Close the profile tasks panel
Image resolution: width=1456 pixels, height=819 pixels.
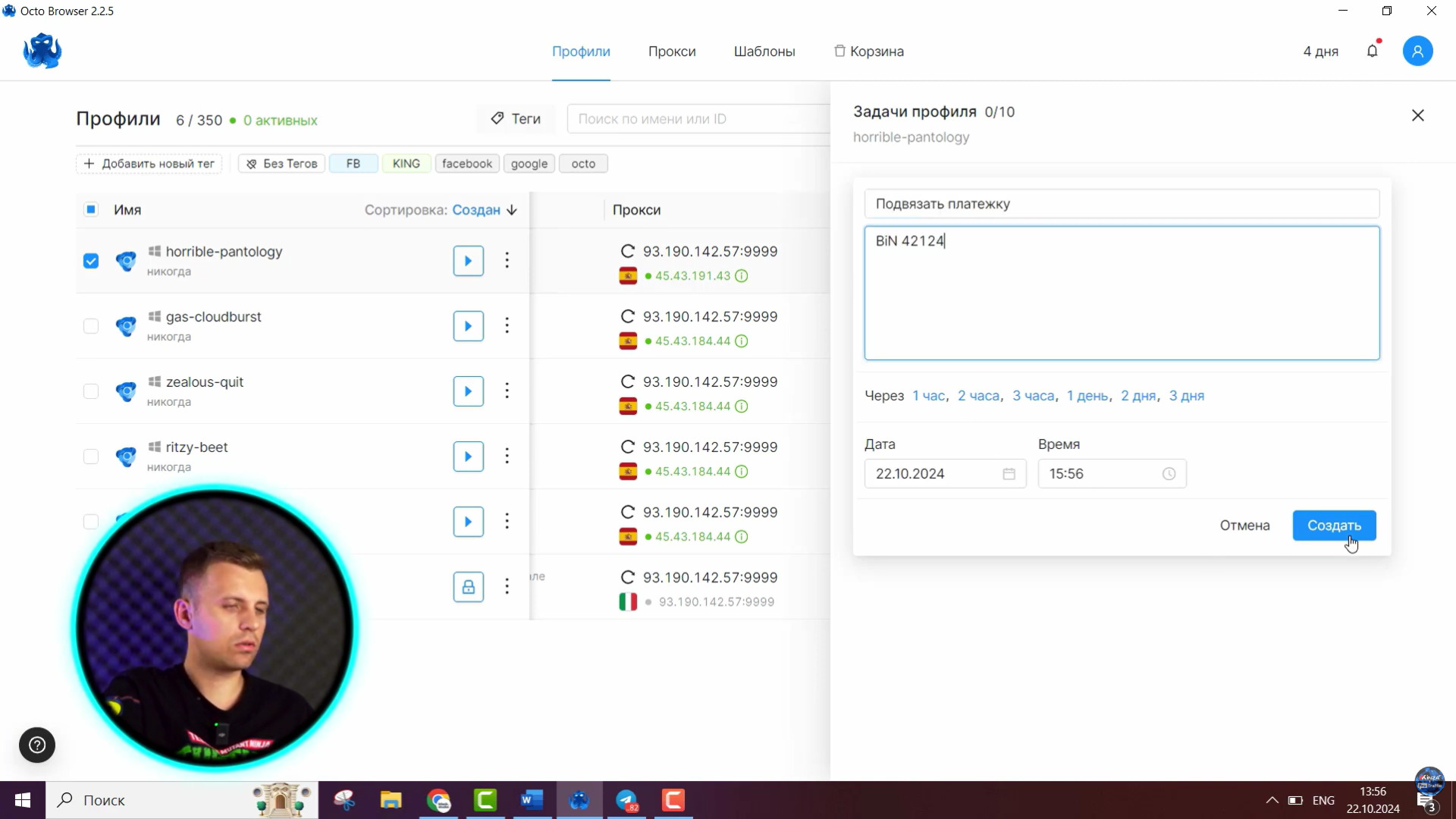(x=1417, y=115)
